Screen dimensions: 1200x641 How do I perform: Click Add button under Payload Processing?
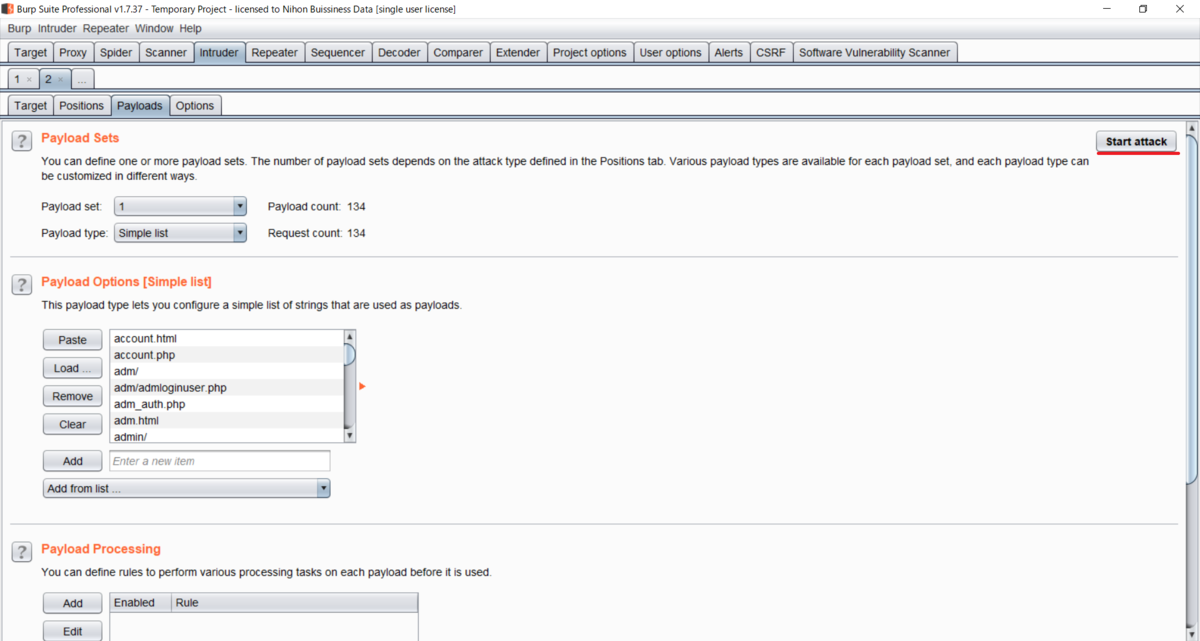tap(72, 603)
